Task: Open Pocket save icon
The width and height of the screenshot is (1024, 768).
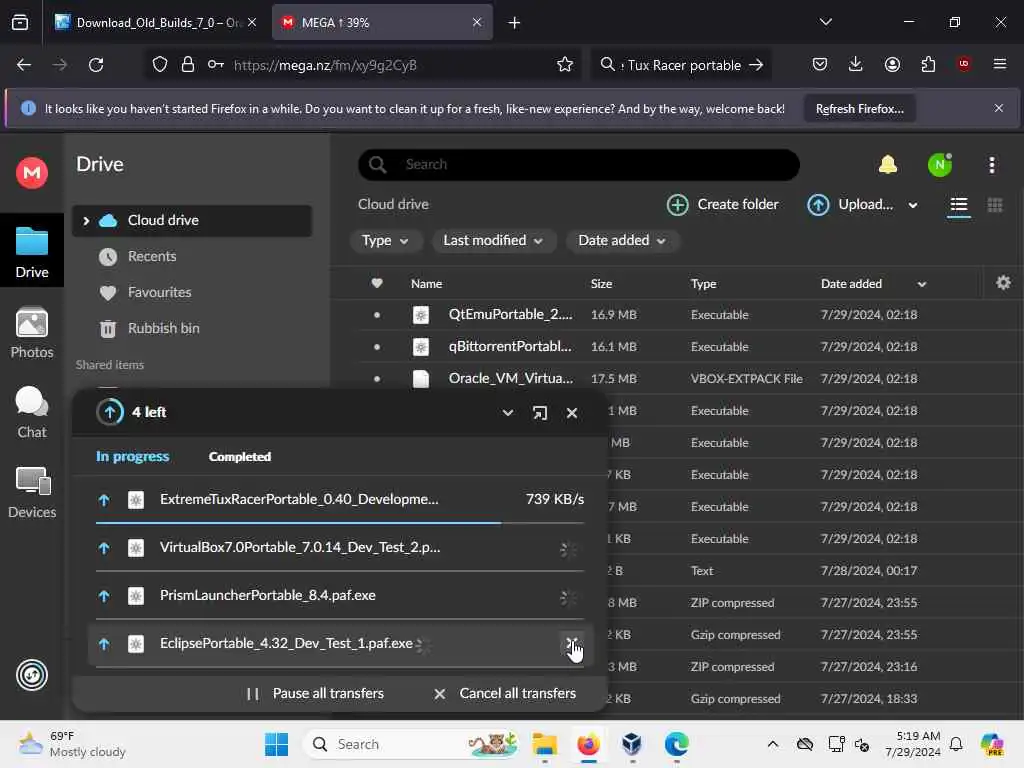Action: [x=820, y=64]
